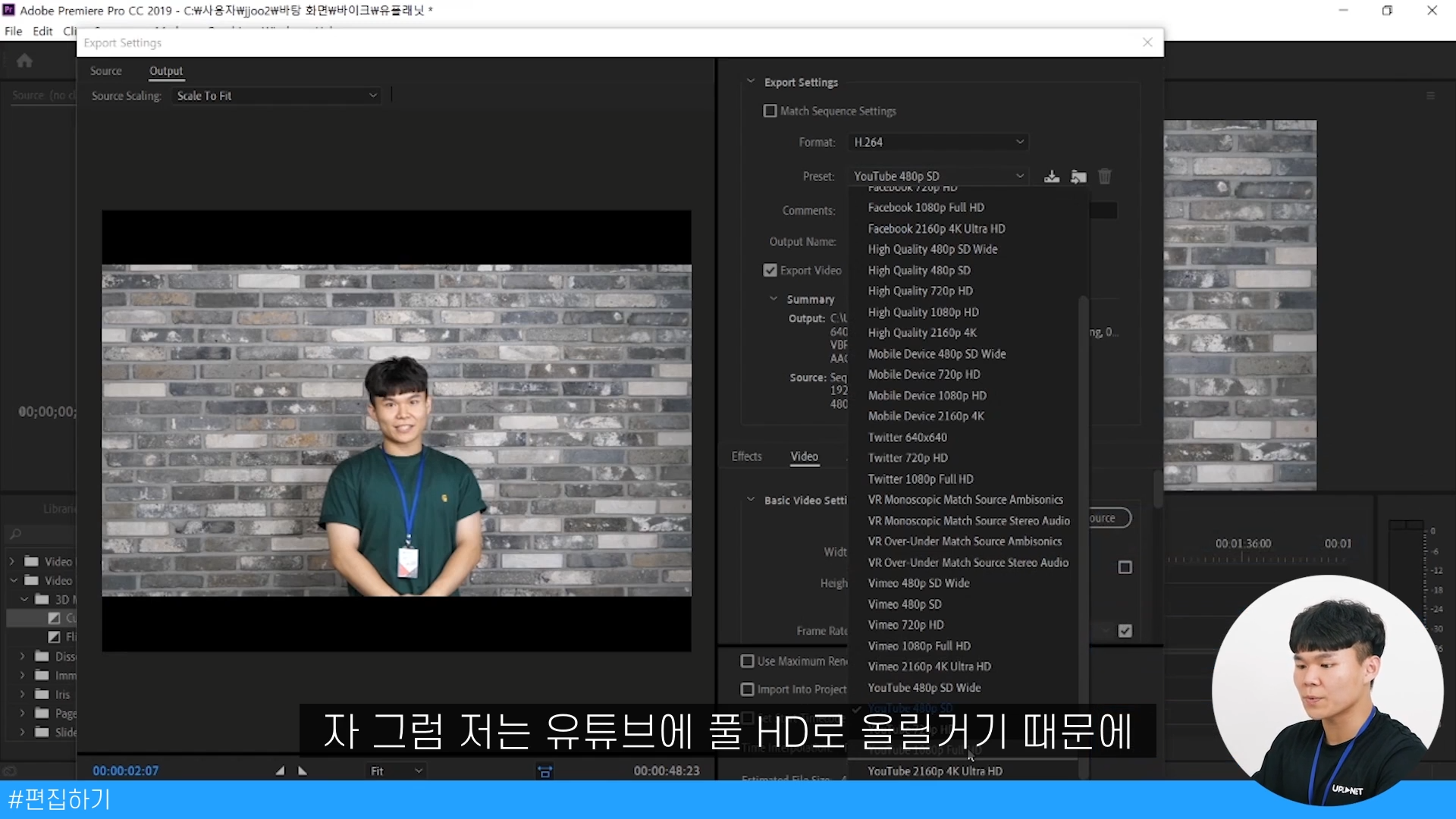Enable Use Maximum Render Quality
The image size is (1456, 819).
click(748, 661)
